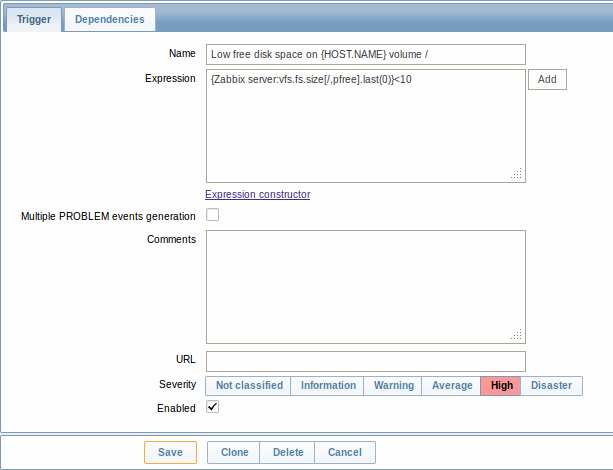The height and width of the screenshot is (470, 613).
Task: Set severity to Information
Action: click(x=327, y=386)
